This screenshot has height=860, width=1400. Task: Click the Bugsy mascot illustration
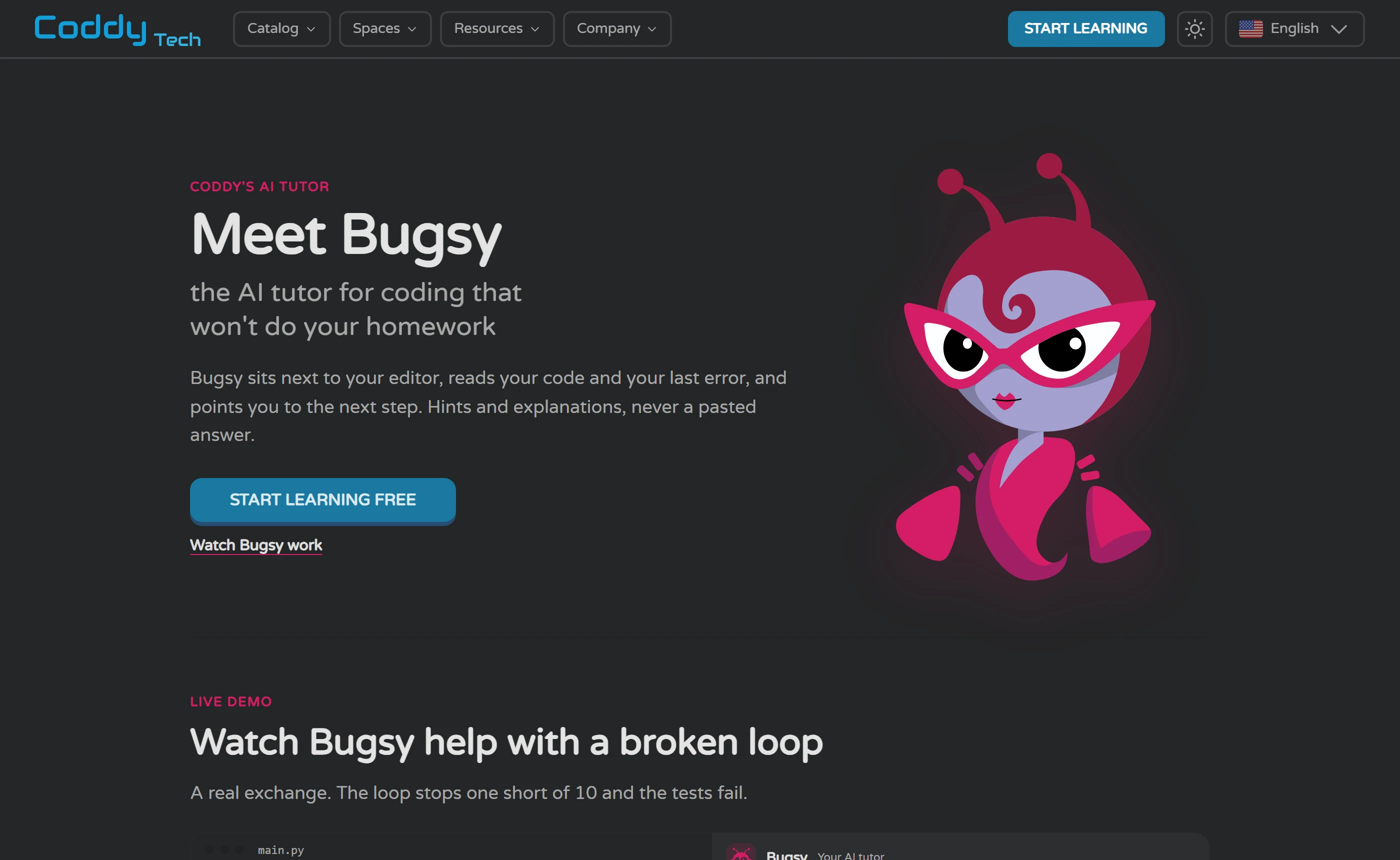coord(1026,367)
